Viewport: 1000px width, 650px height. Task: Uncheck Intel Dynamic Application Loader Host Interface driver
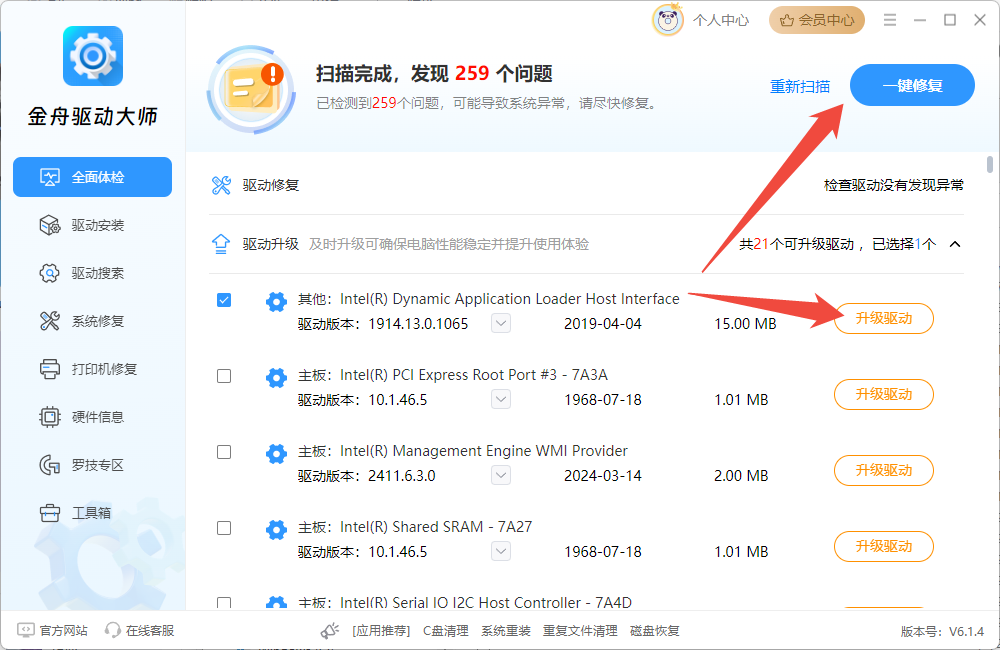(x=224, y=300)
